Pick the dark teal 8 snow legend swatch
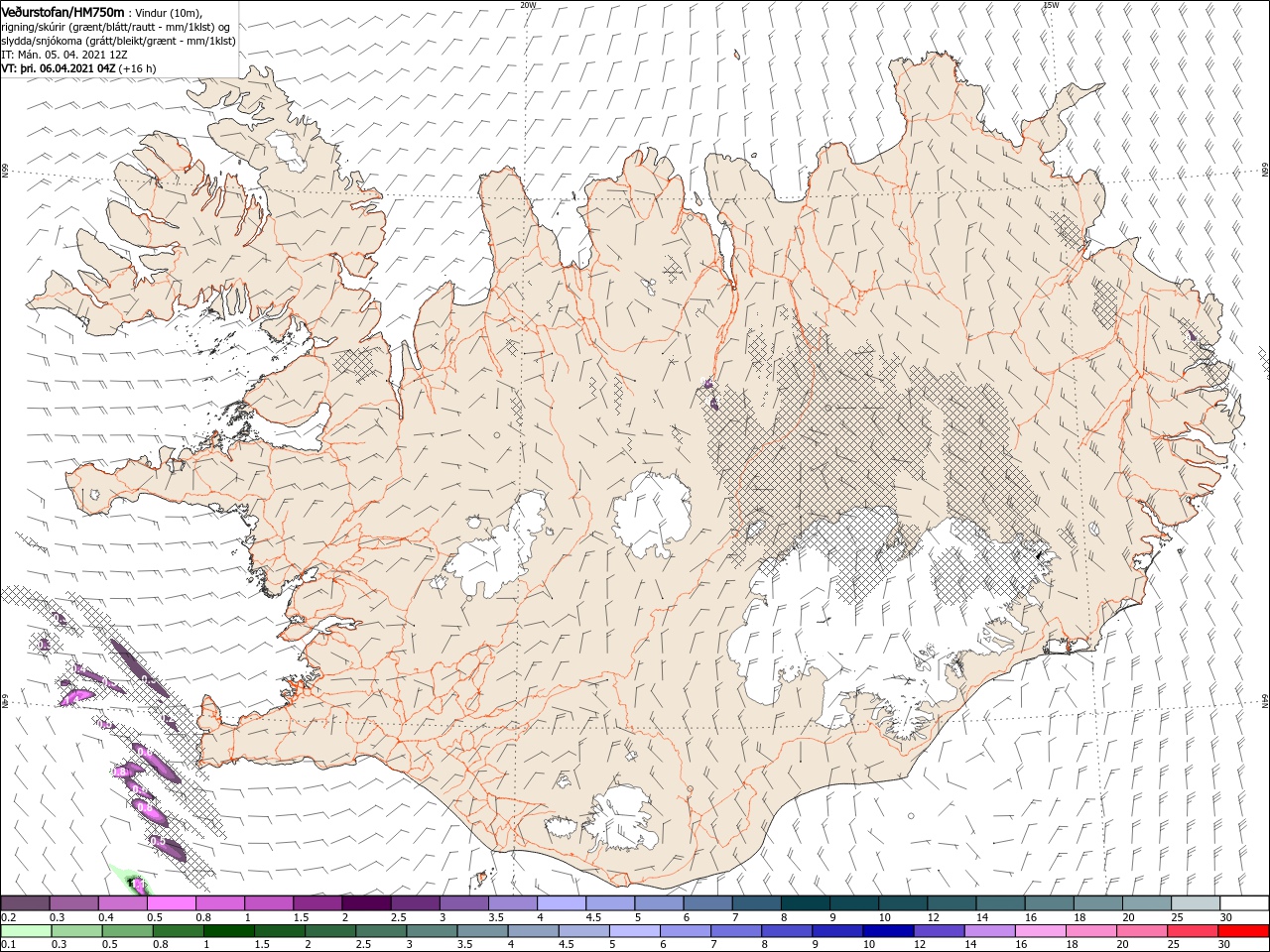The height and width of the screenshot is (952, 1270). (805, 903)
